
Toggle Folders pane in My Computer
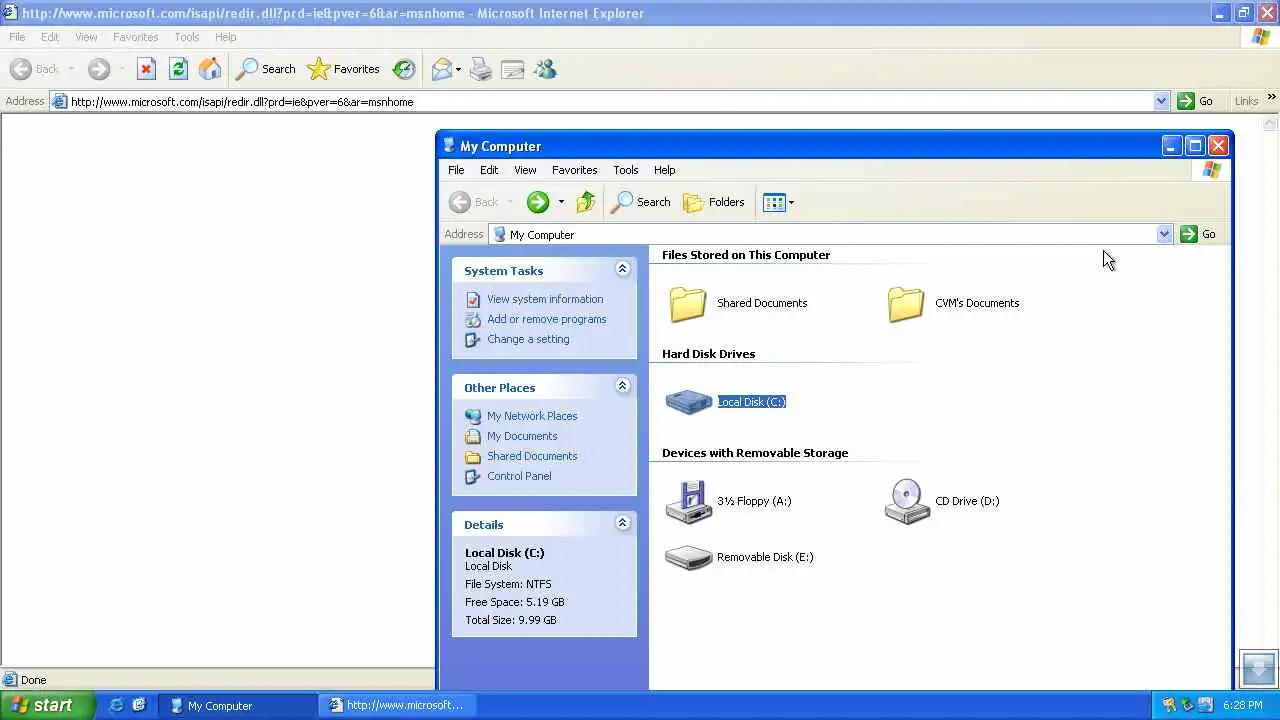tap(714, 202)
